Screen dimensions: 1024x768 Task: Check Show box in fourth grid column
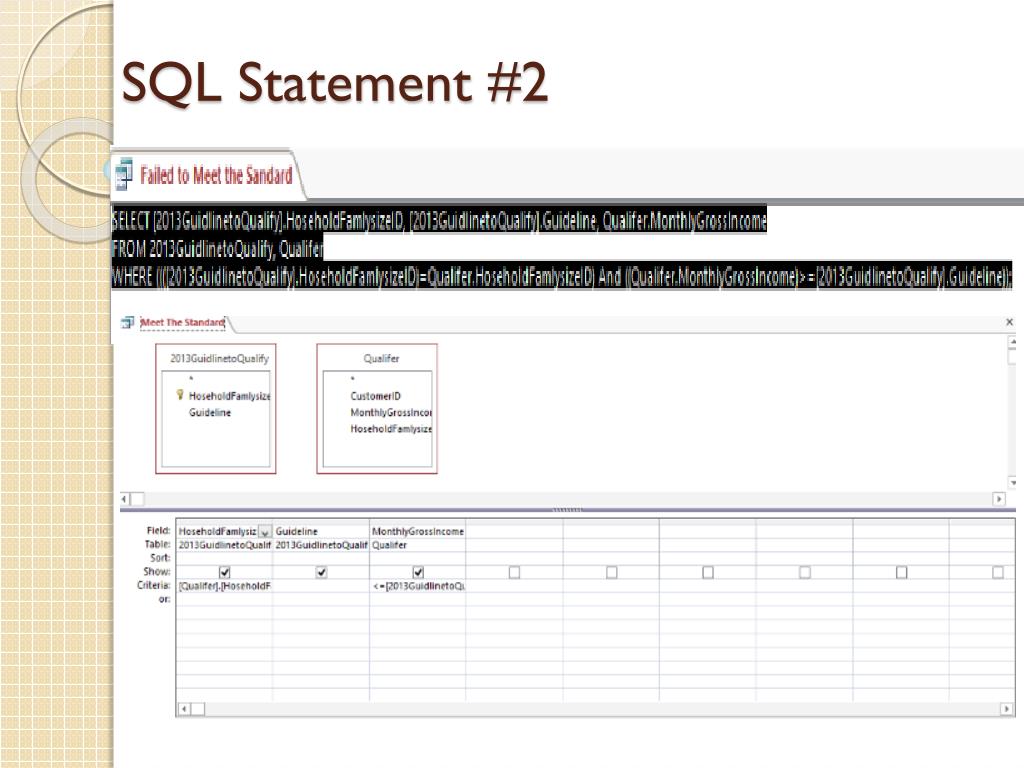tap(515, 572)
